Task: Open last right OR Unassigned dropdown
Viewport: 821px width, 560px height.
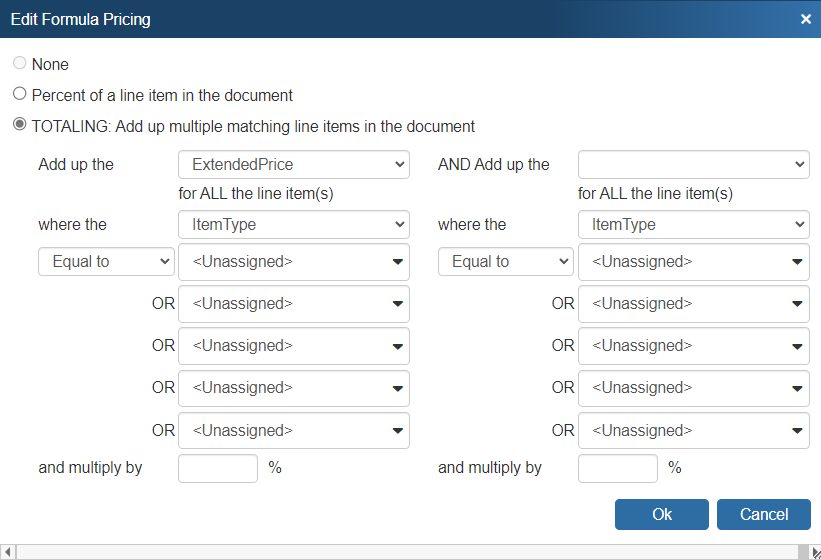Action: [693, 430]
